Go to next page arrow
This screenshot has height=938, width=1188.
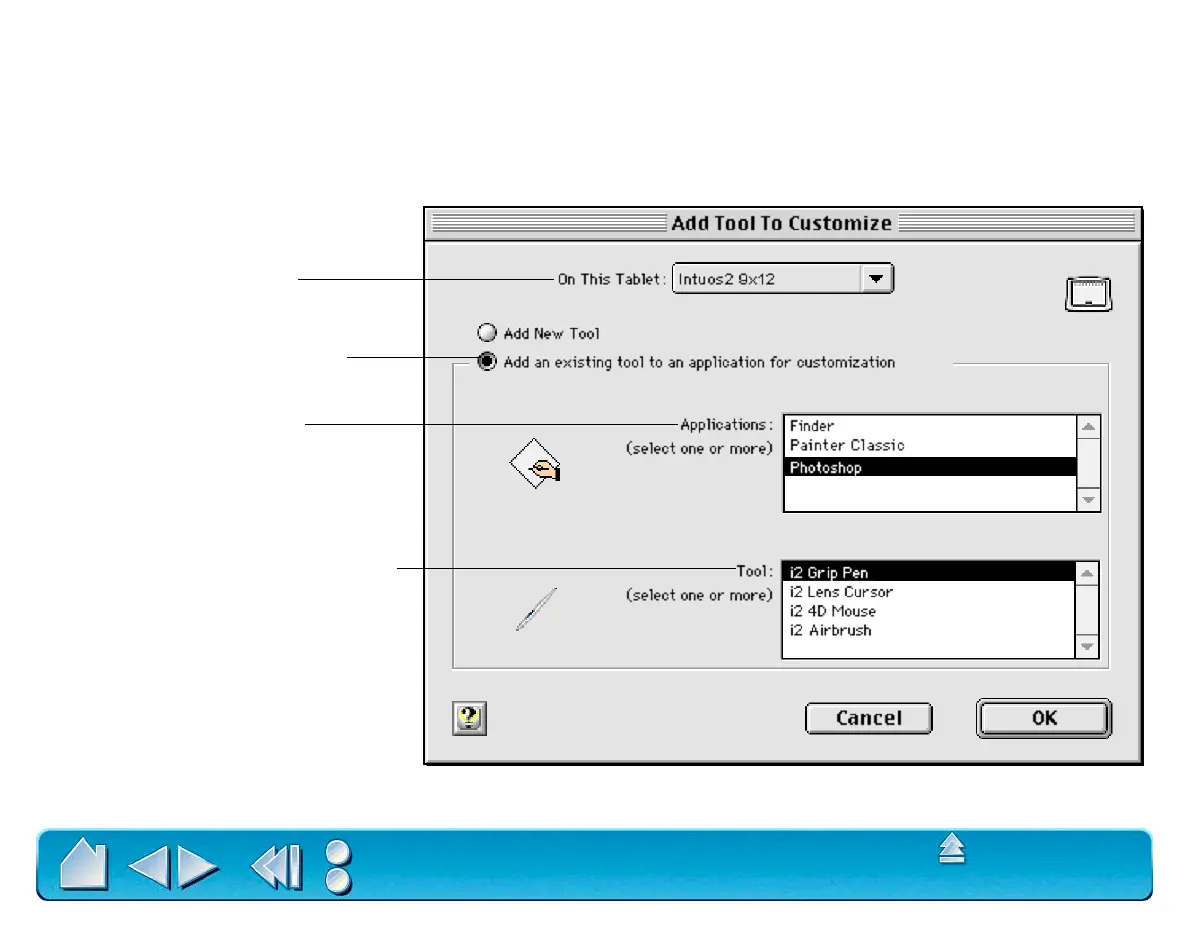point(199,866)
